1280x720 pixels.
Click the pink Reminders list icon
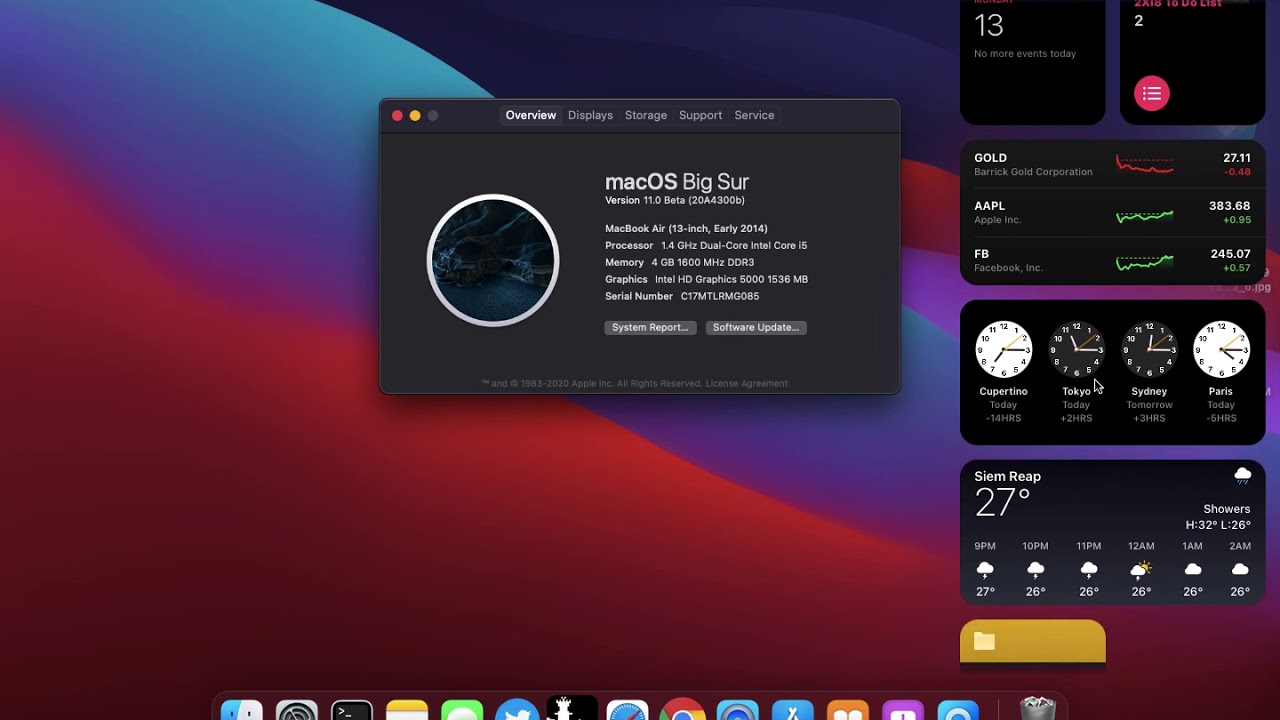1152,93
